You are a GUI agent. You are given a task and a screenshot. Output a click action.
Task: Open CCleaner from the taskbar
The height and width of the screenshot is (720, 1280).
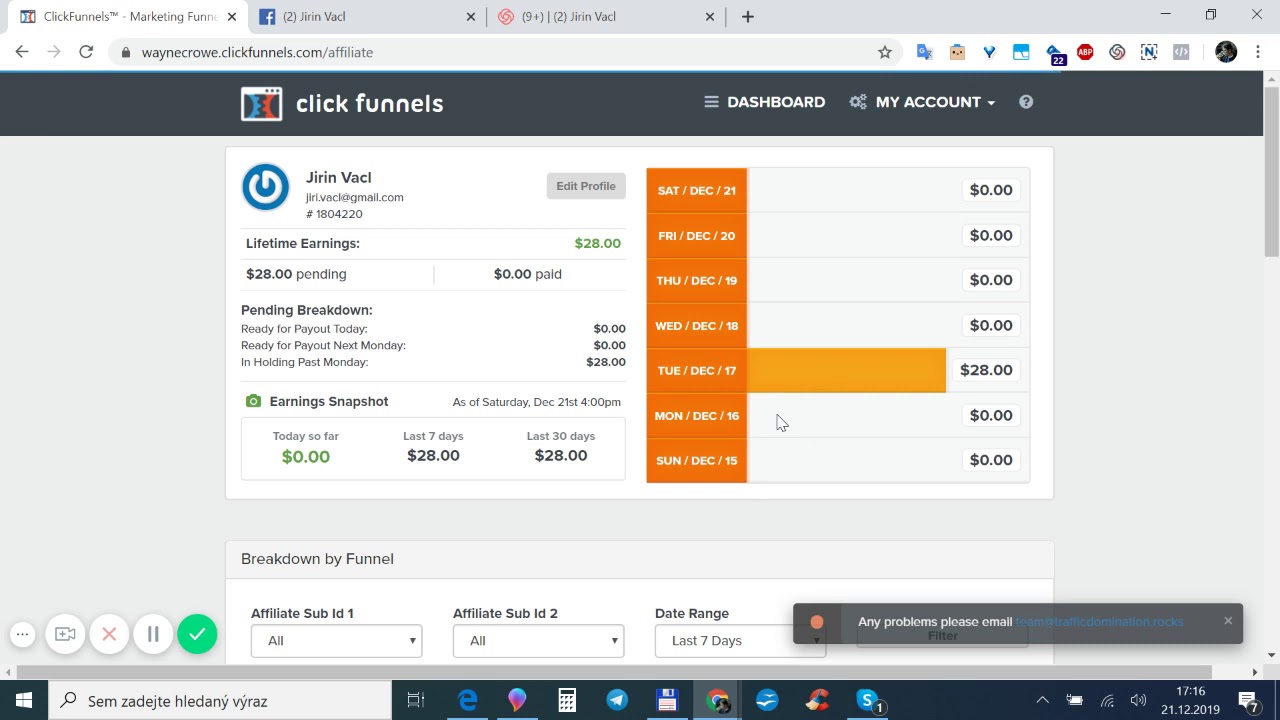pos(817,701)
